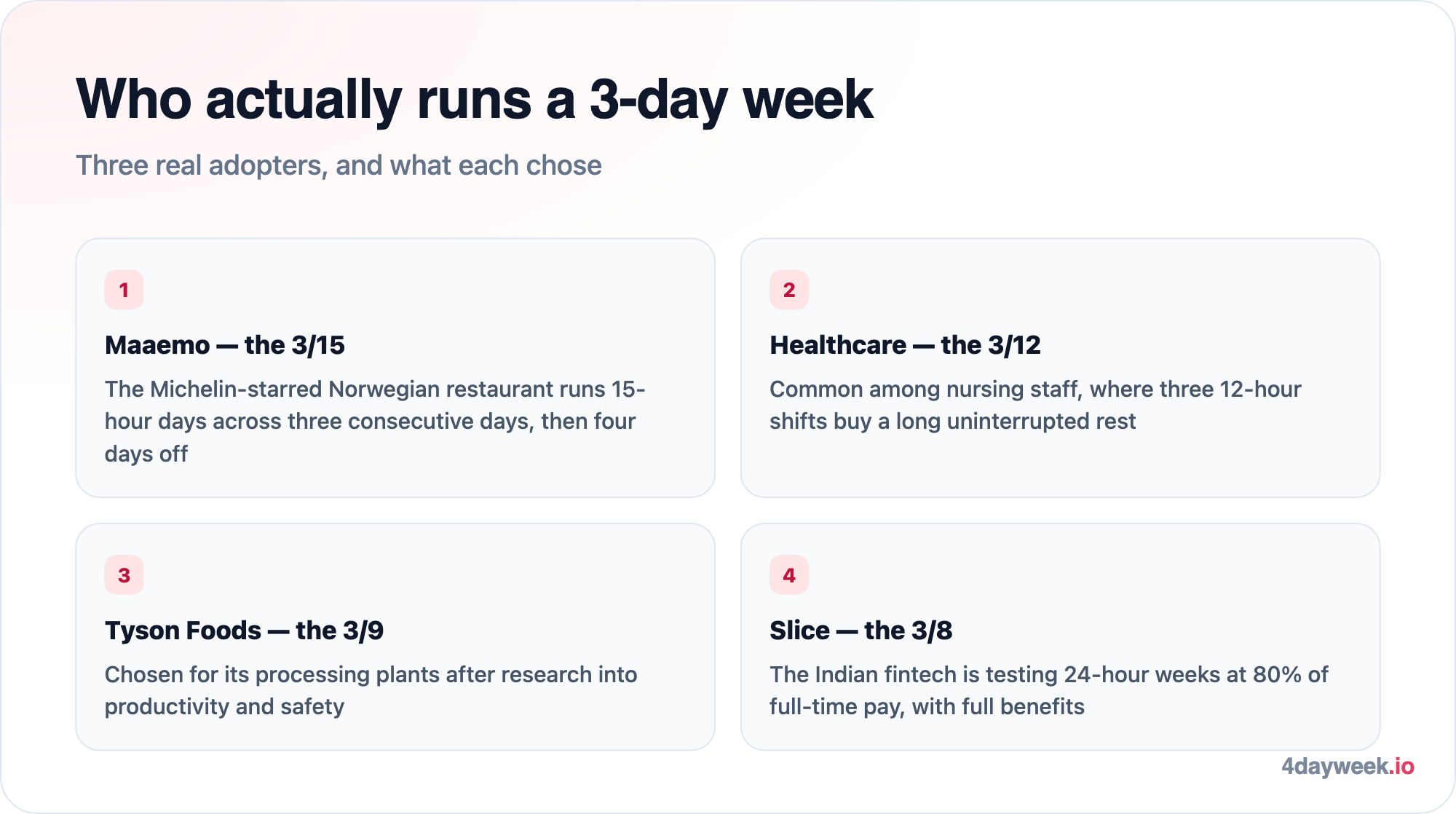The width and height of the screenshot is (1456, 814).
Task: Click the main title about 3-day week
Action: click(475, 100)
